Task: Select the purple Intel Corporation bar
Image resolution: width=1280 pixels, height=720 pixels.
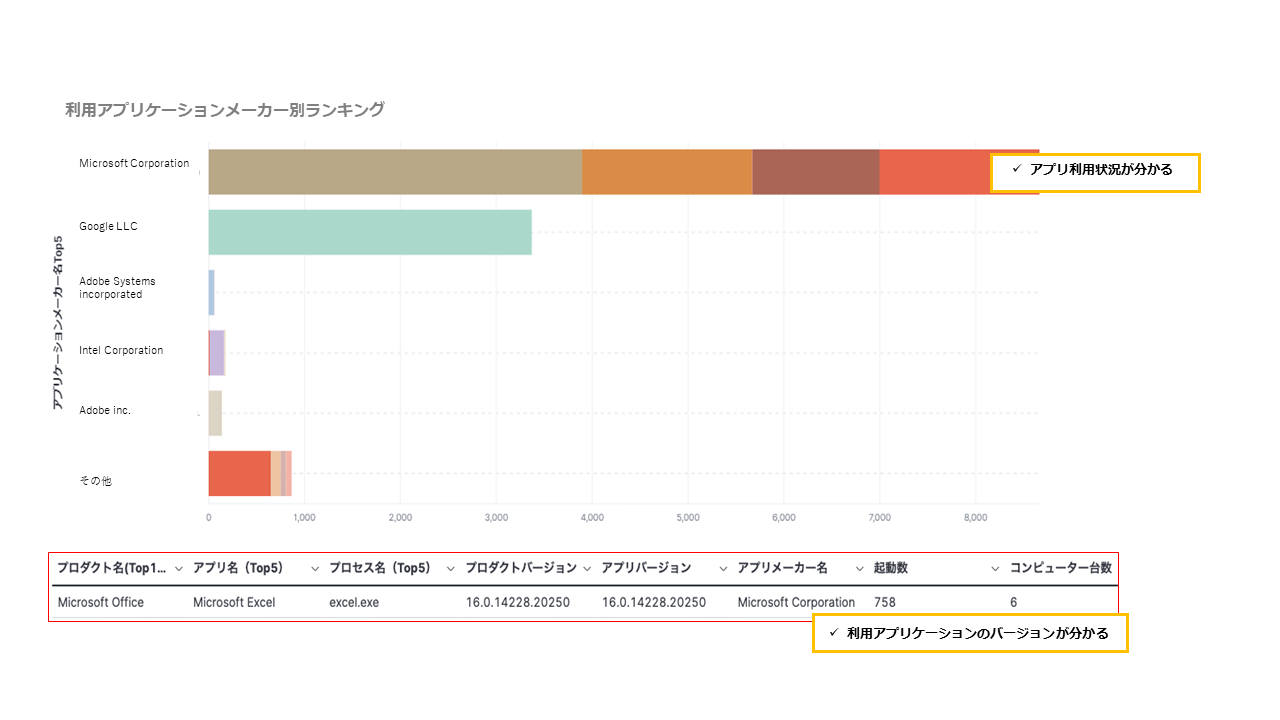Action: [x=217, y=352]
